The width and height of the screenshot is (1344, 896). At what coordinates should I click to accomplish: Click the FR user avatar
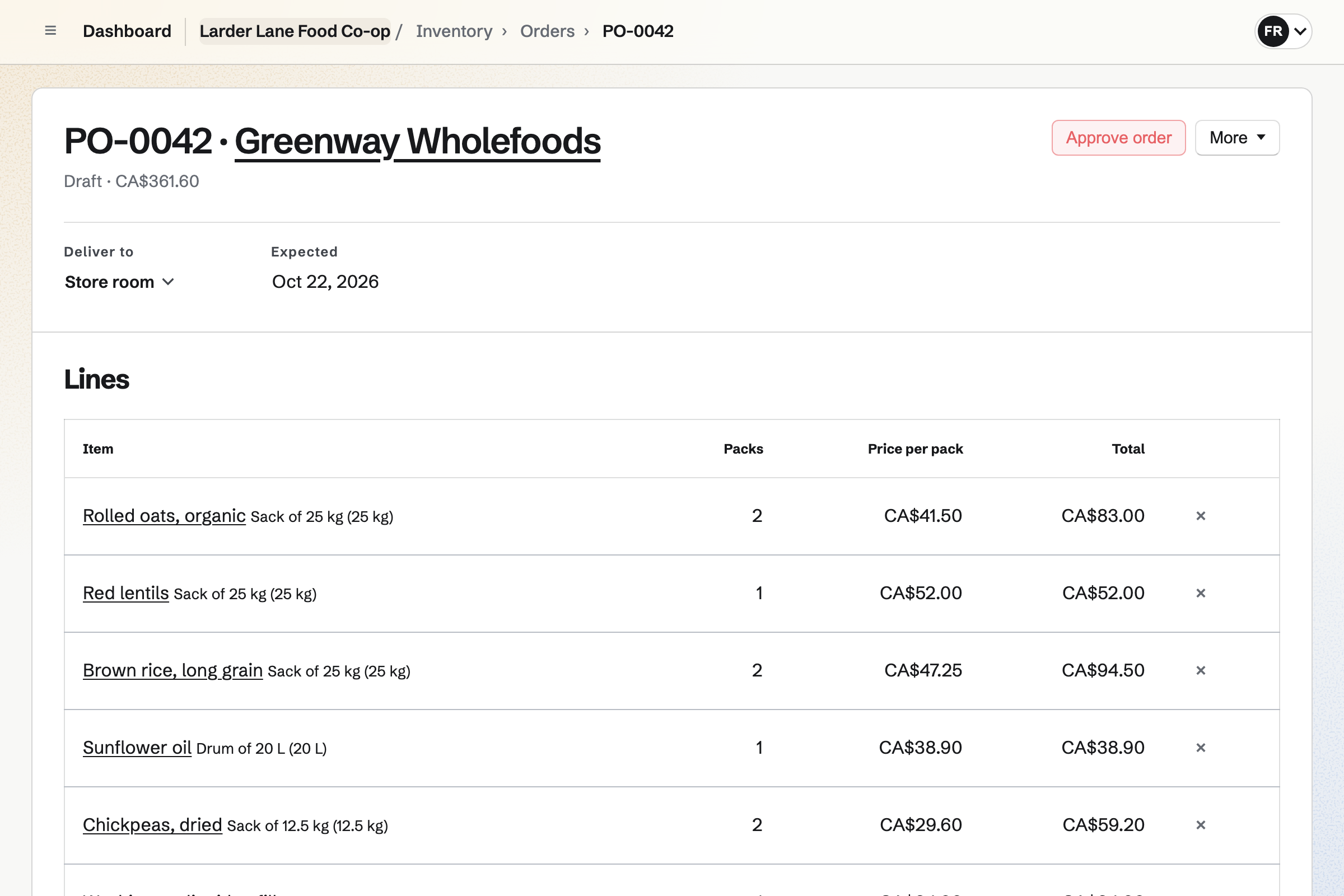point(1273,31)
